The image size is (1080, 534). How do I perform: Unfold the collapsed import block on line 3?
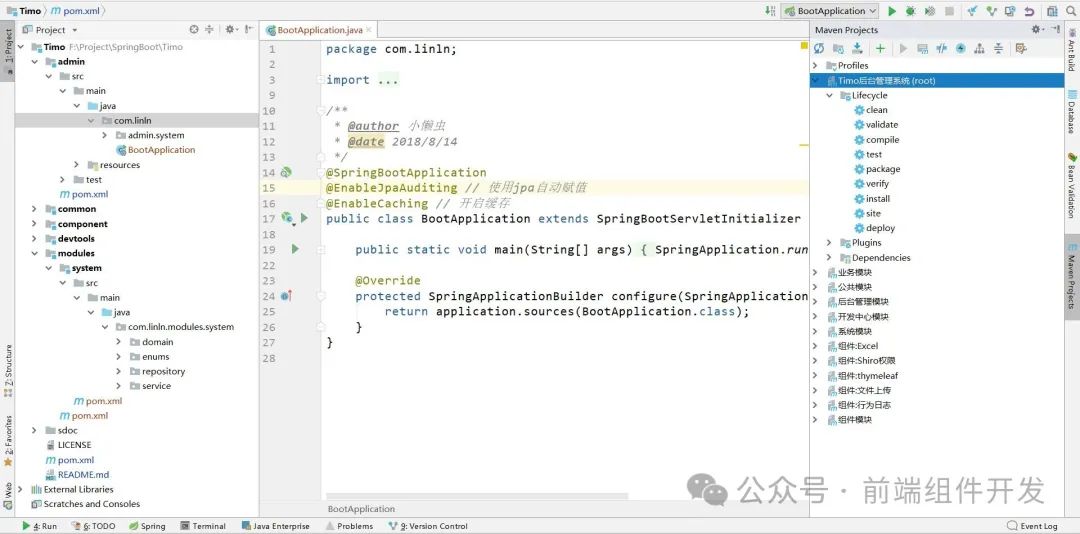click(x=321, y=80)
